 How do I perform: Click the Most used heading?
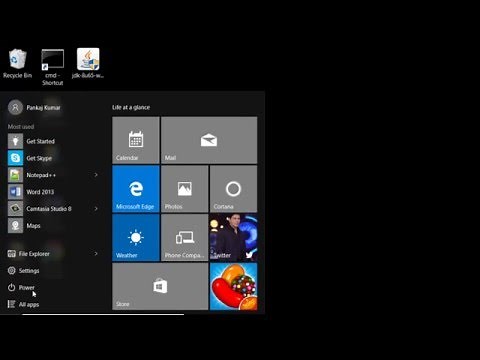pyautogui.click(x=21, y=127)
